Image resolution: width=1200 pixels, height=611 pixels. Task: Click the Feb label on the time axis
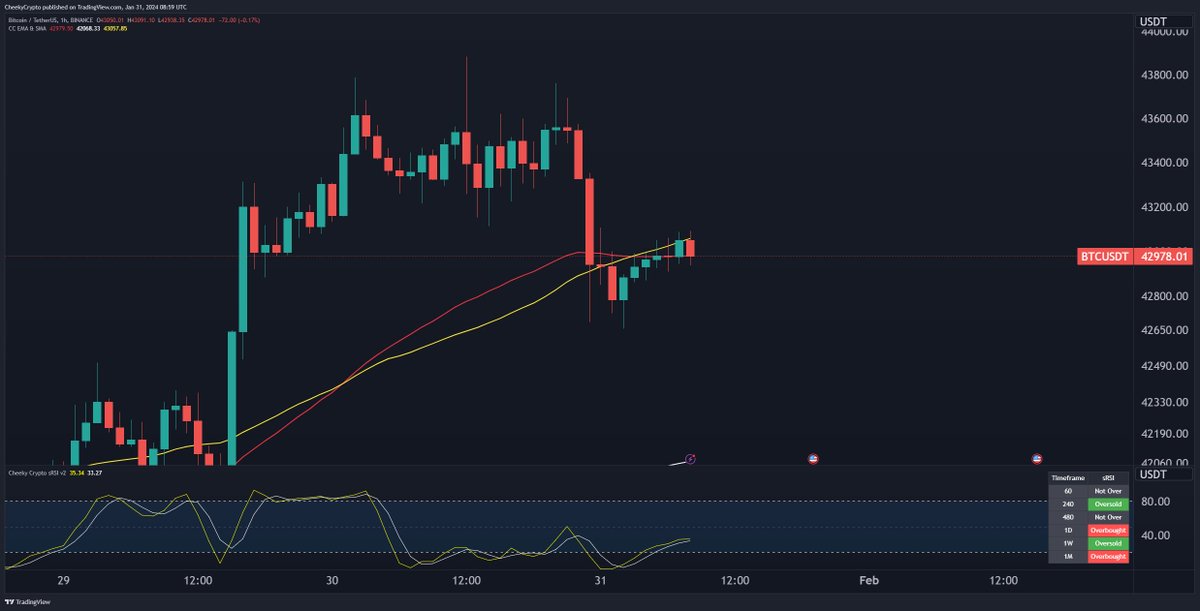pos(869,580)
